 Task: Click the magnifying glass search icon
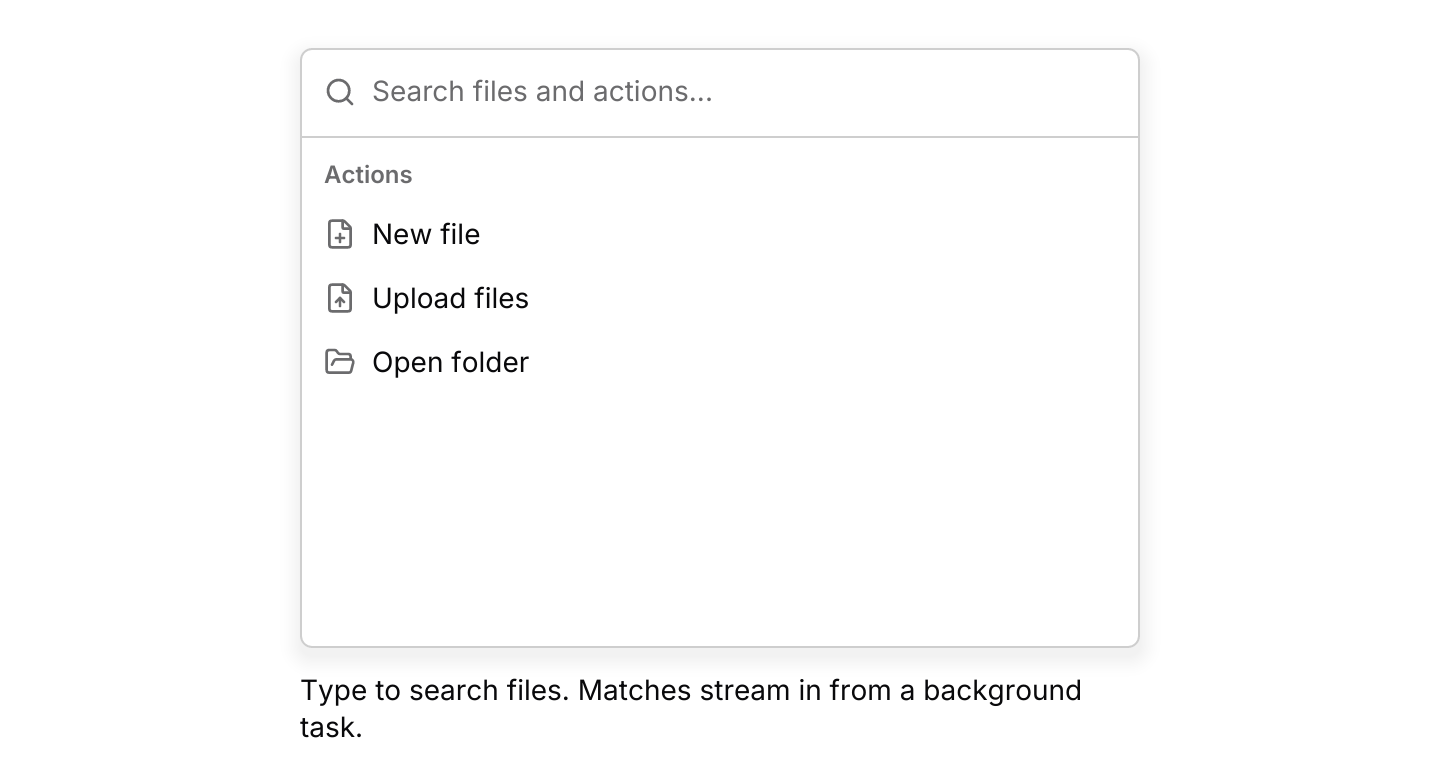pyautogui.click(x=340, y=92)
